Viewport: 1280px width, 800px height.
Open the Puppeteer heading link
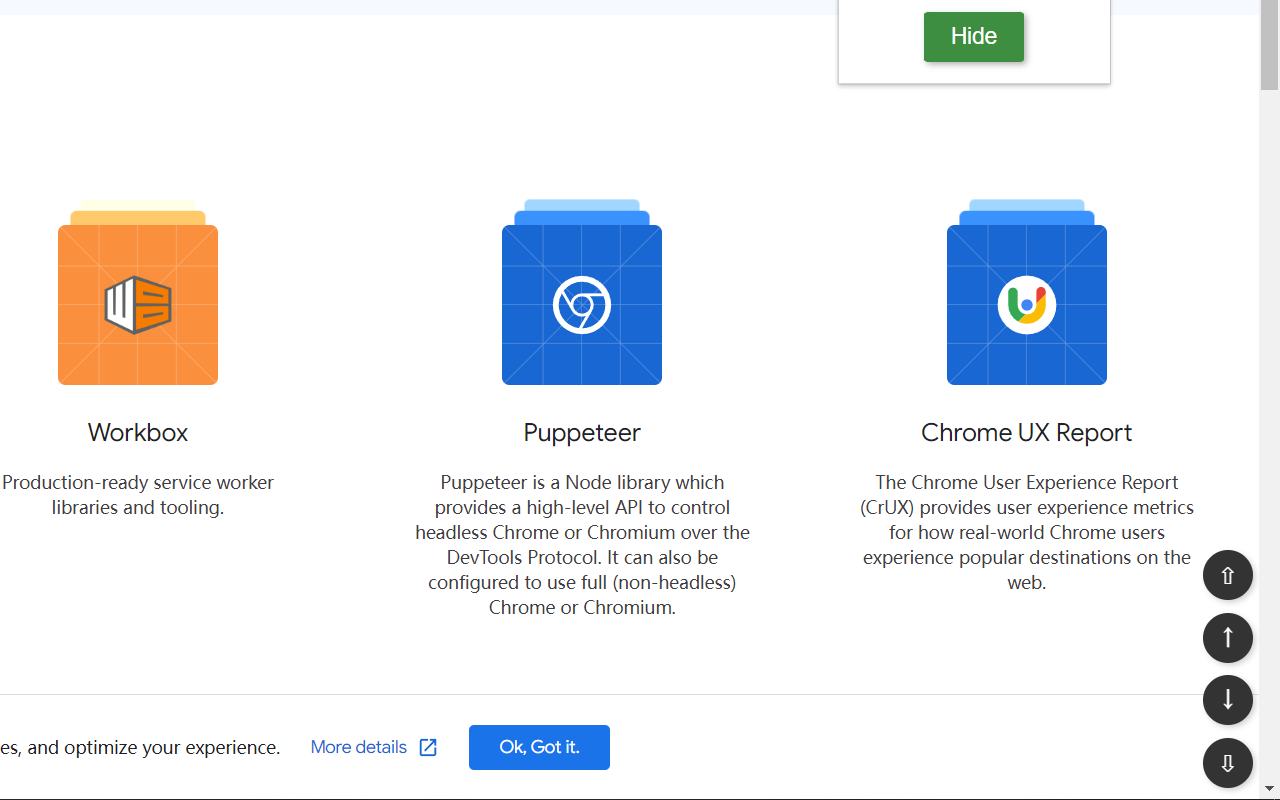pyautogui.click(x=582, y=432)
